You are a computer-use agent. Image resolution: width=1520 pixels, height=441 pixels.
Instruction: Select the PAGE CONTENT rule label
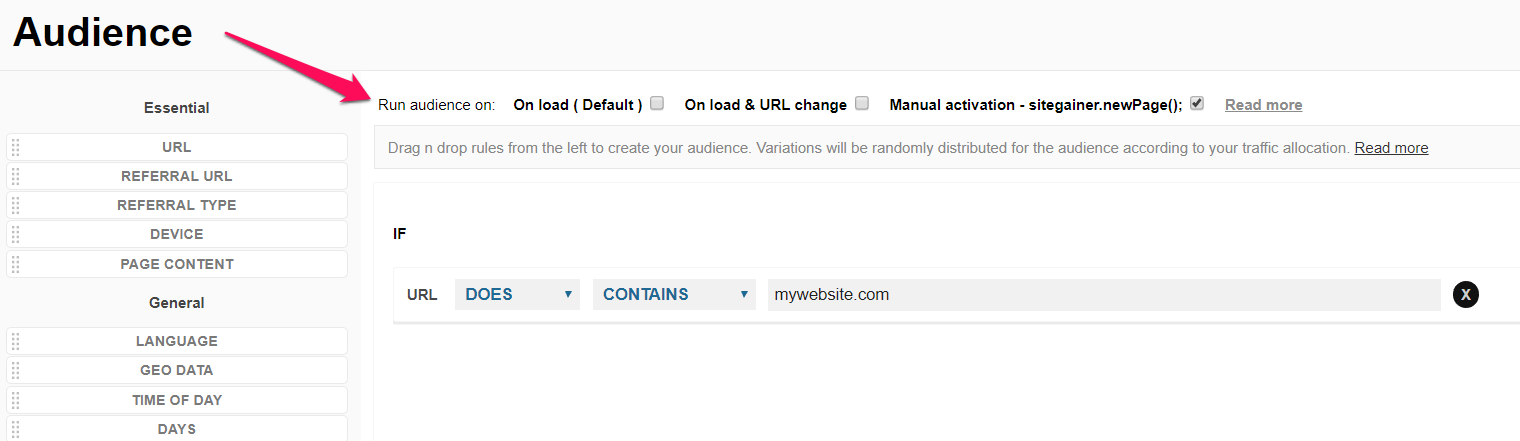[177, 264]
